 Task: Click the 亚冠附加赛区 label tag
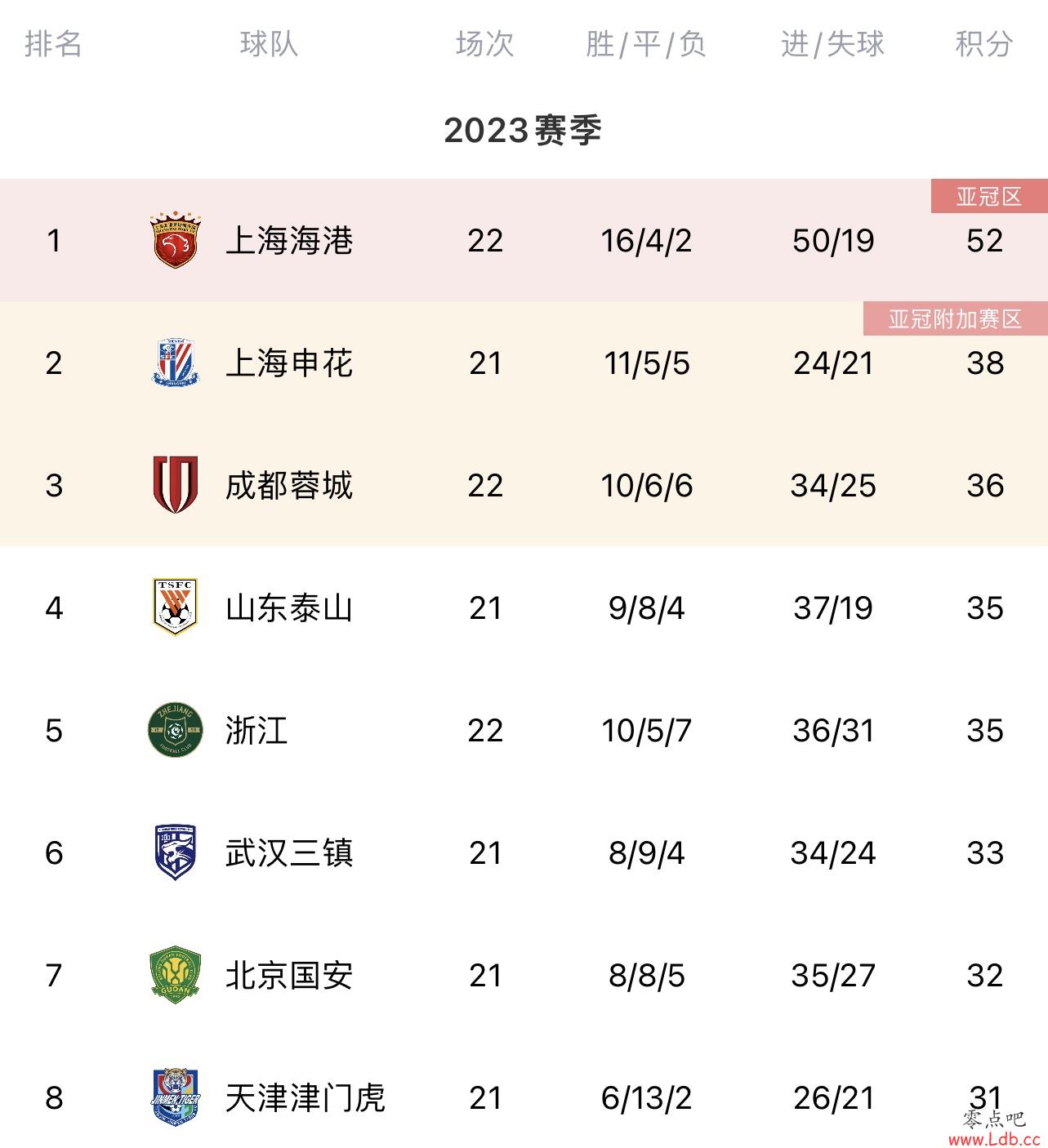pos(956,318)
